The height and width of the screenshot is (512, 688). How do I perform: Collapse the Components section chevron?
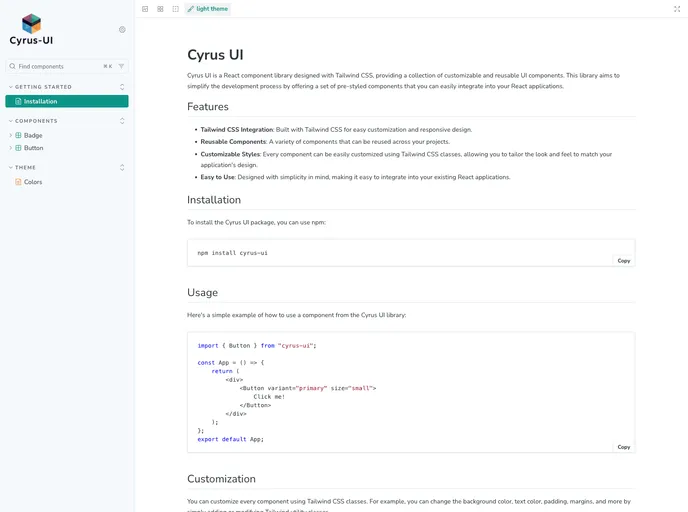[11, 121]
